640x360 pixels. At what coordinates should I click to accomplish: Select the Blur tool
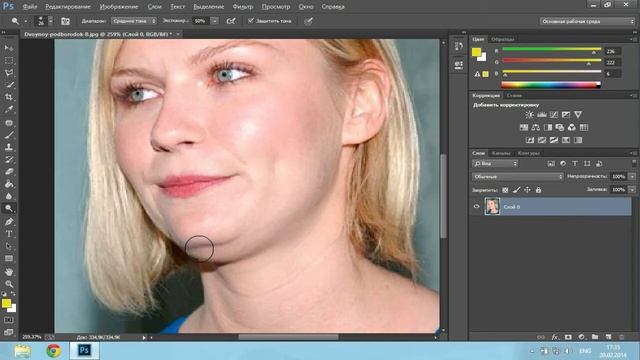pyautogui.click(x=9, y=196)
